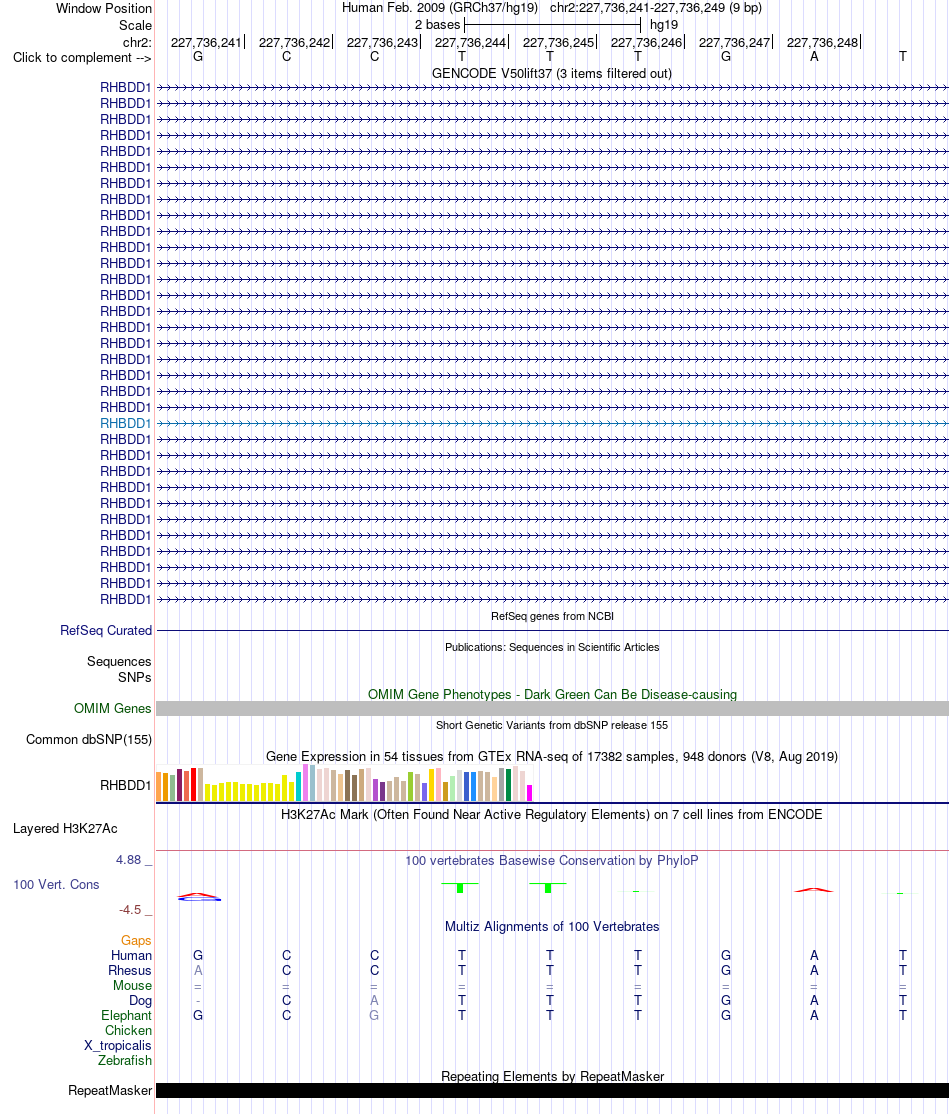Open the GTEx 'Gene Expression in 54 tissues' title

tap(552, 757)
